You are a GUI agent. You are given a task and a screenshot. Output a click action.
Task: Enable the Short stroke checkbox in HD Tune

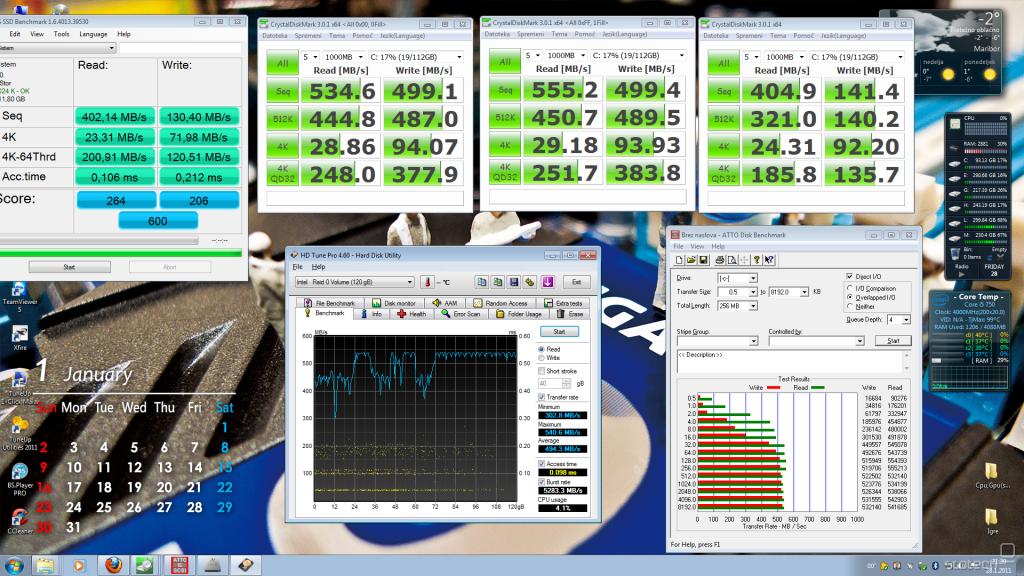[541, 371]
